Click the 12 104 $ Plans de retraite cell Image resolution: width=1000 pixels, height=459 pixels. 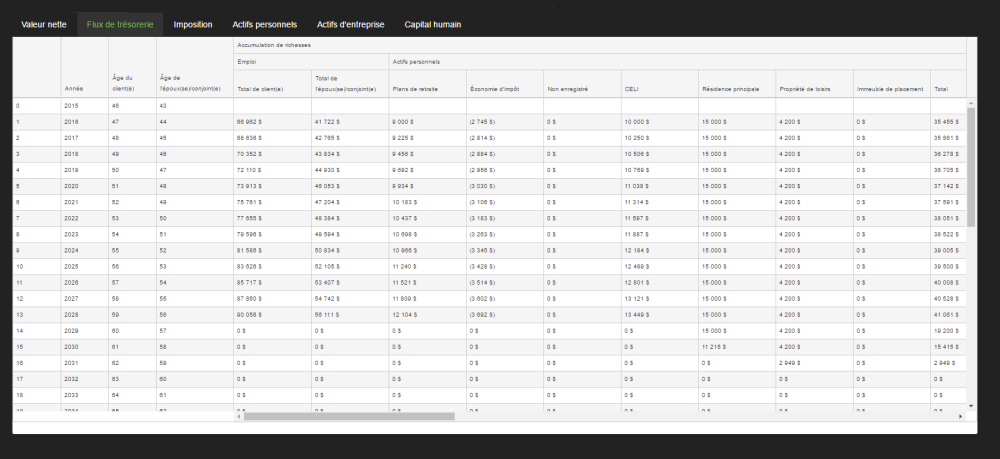pyautogui.click(x=428, y=315)
